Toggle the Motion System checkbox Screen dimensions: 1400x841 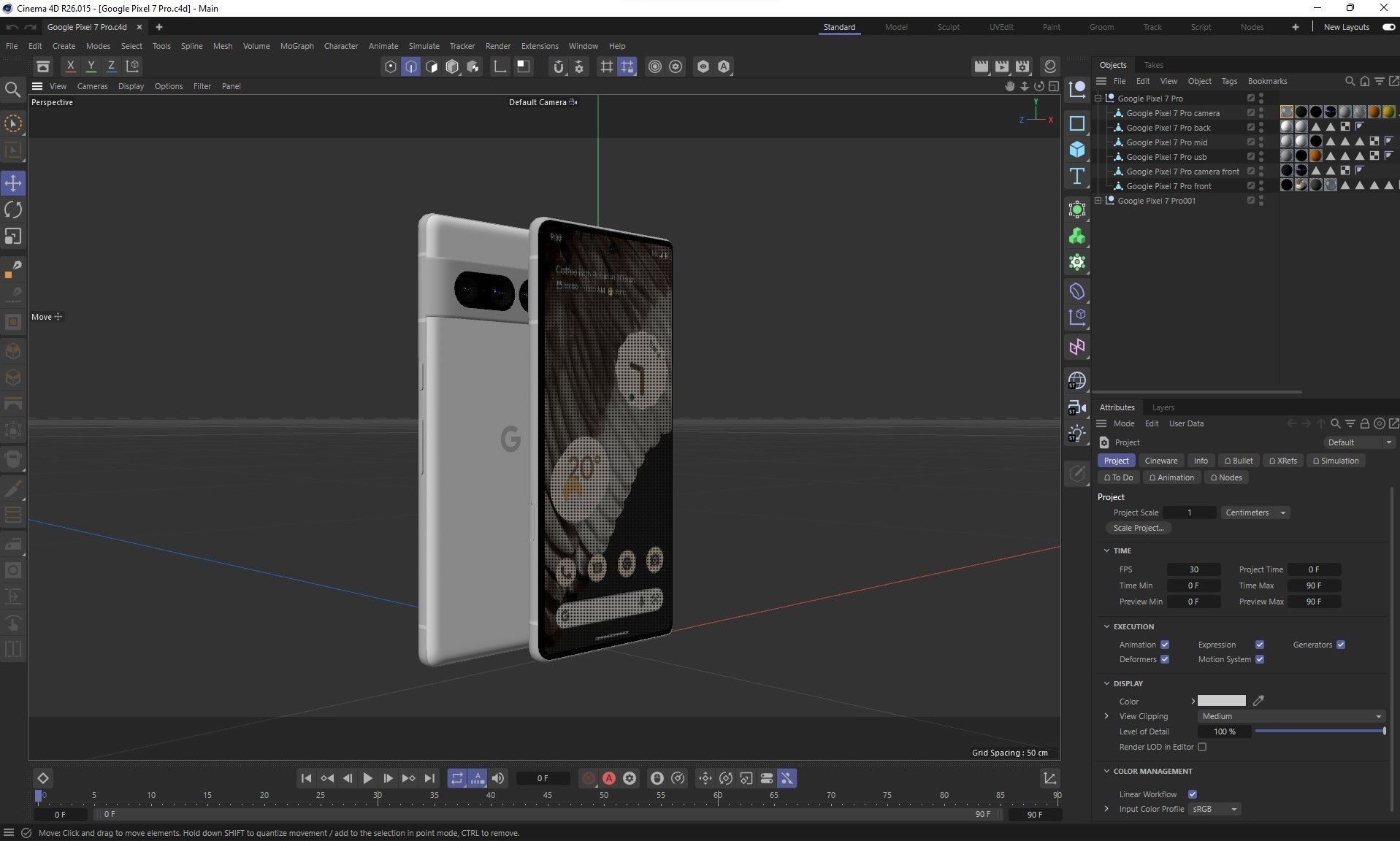[x=1260, y=659]
